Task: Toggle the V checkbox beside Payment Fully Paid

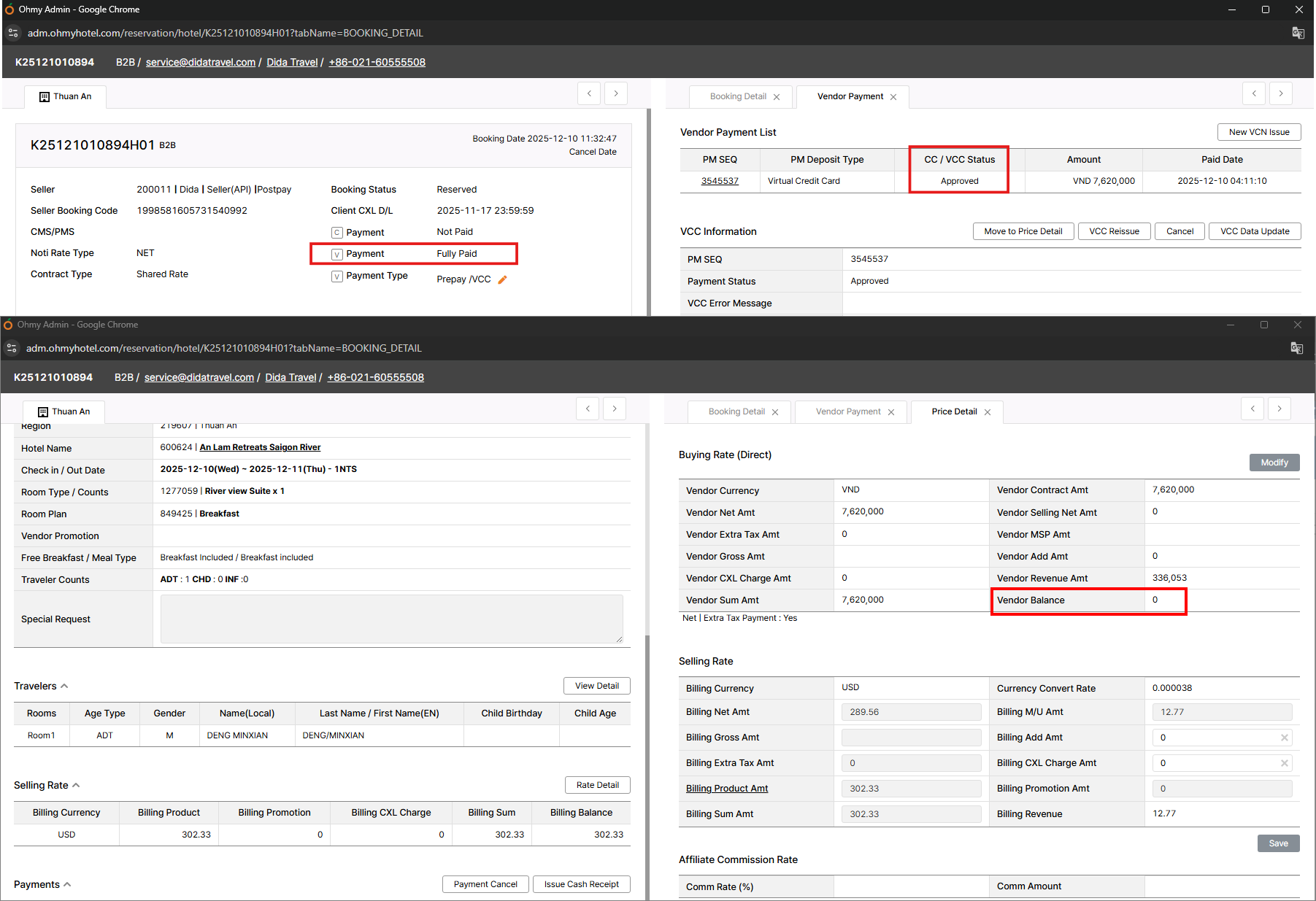Action: pyautogui.click(x=337, y=255)
